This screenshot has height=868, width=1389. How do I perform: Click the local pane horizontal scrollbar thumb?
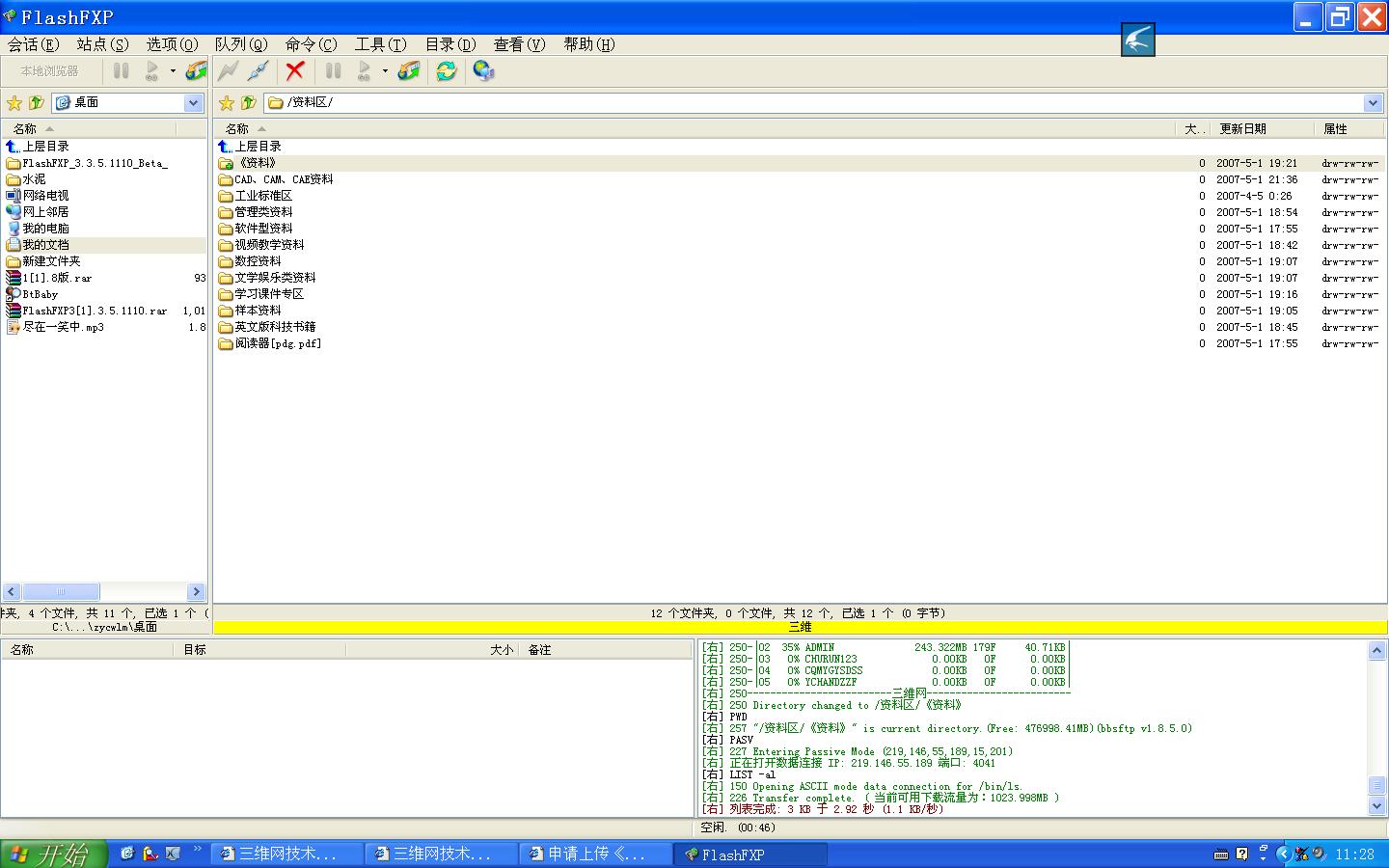point(61,591)
